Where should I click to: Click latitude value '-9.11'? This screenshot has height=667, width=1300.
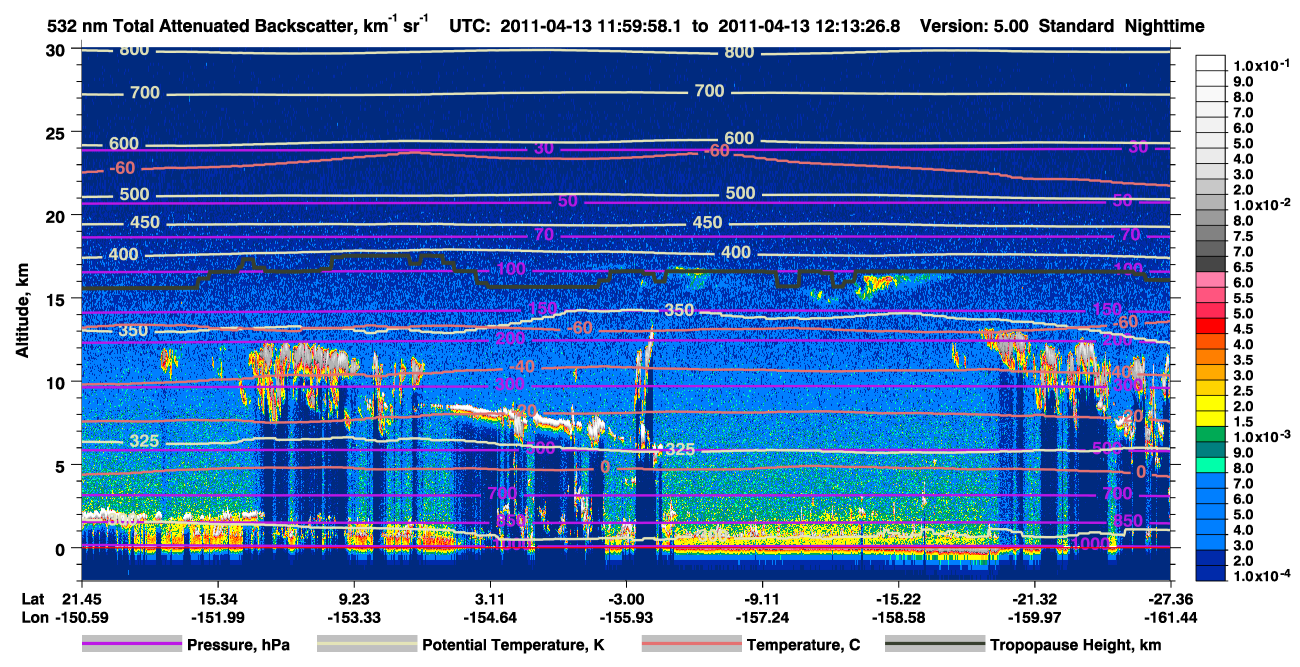(762, 597)
